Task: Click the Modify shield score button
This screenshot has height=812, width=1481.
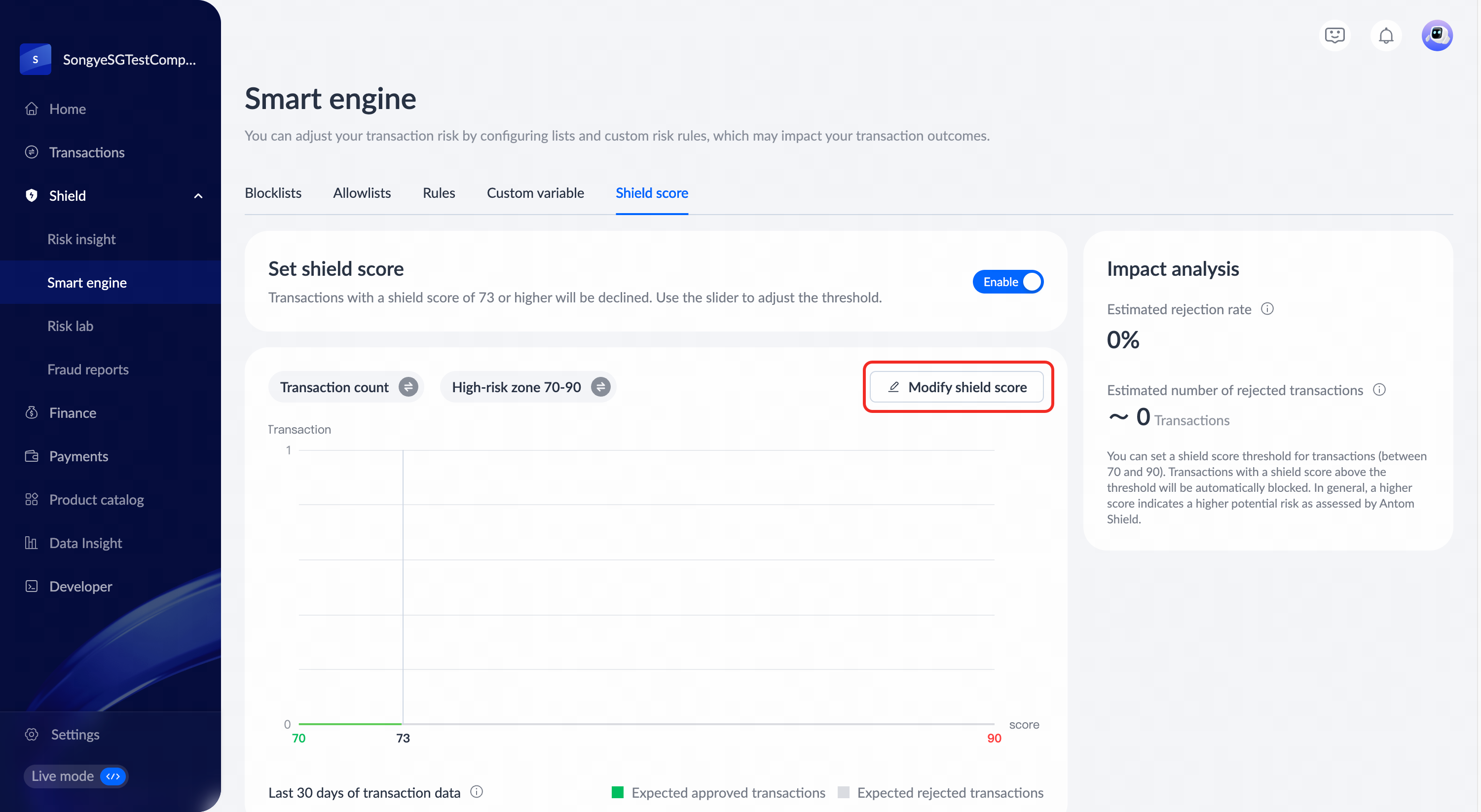Action: click(957, 387)
